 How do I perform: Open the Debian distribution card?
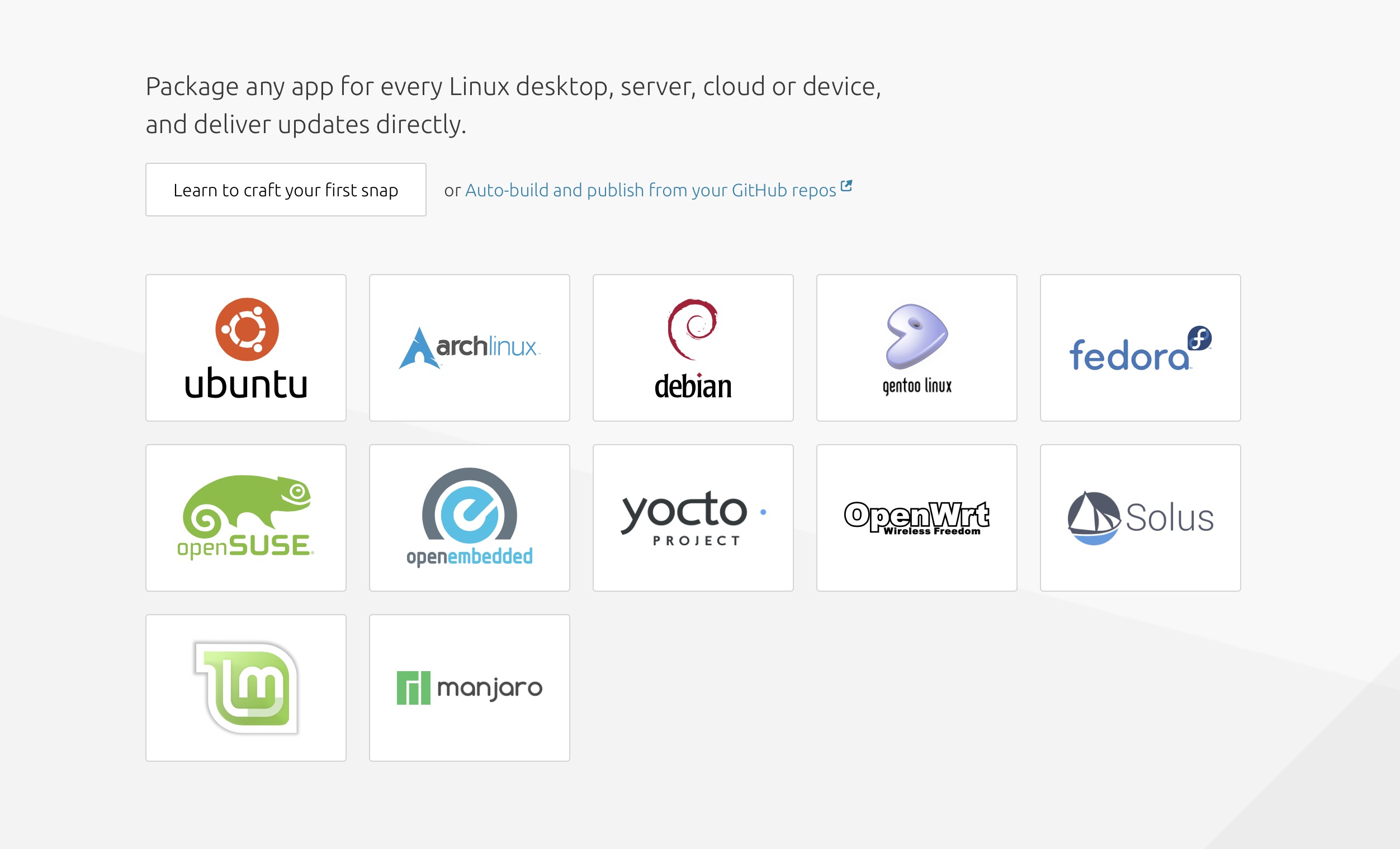click(693, 347)
